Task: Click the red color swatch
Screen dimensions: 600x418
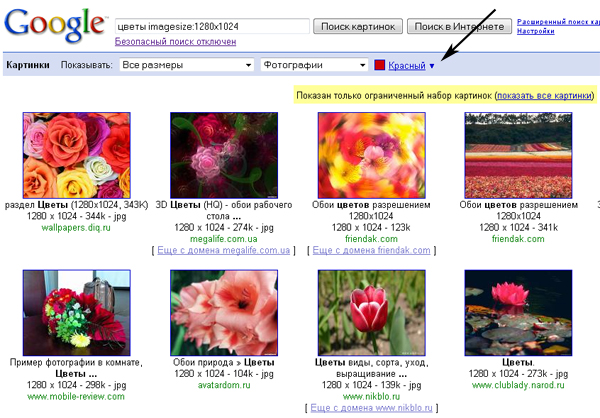Action: click(x=379, y=65)
